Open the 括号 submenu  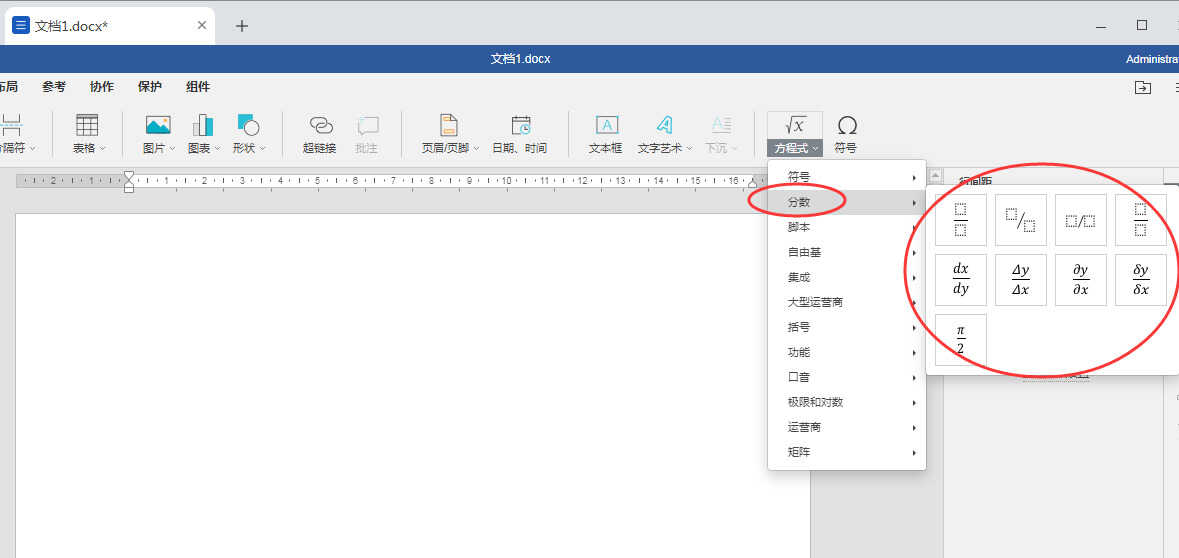847,327
